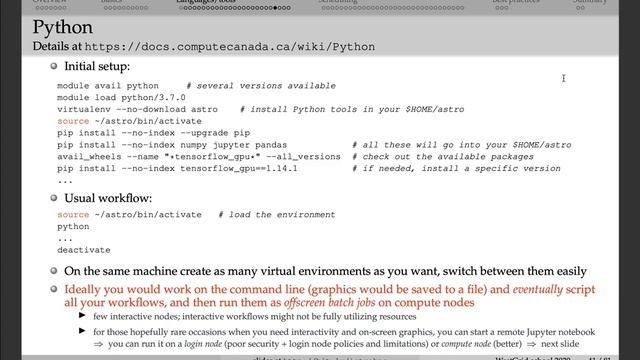This screenshot has width=640, height=360.
Task: Click the "few interactive nodes" sub-bullet text
Action: tap(255, 317)
